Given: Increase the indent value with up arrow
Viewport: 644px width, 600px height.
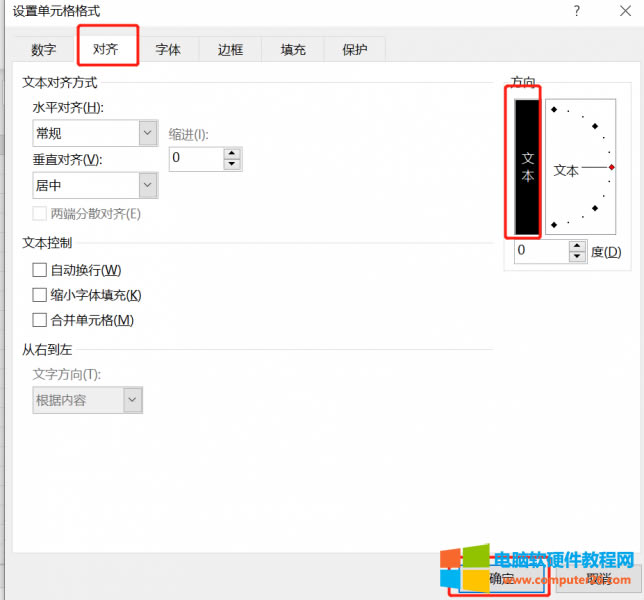Looking at the screenshot, I should tap(232, 153).
